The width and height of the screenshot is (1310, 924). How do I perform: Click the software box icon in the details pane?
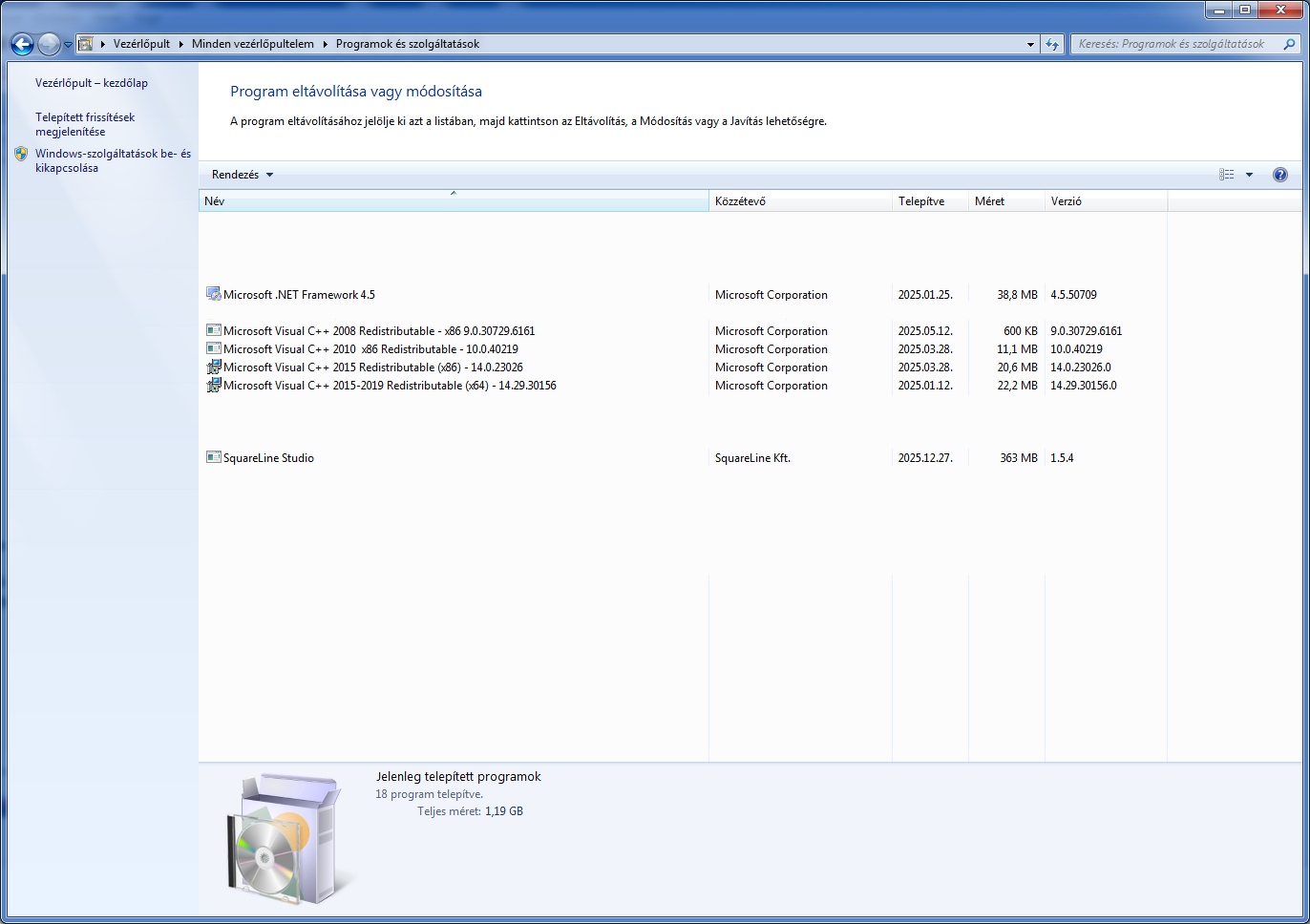pos(288,839)
